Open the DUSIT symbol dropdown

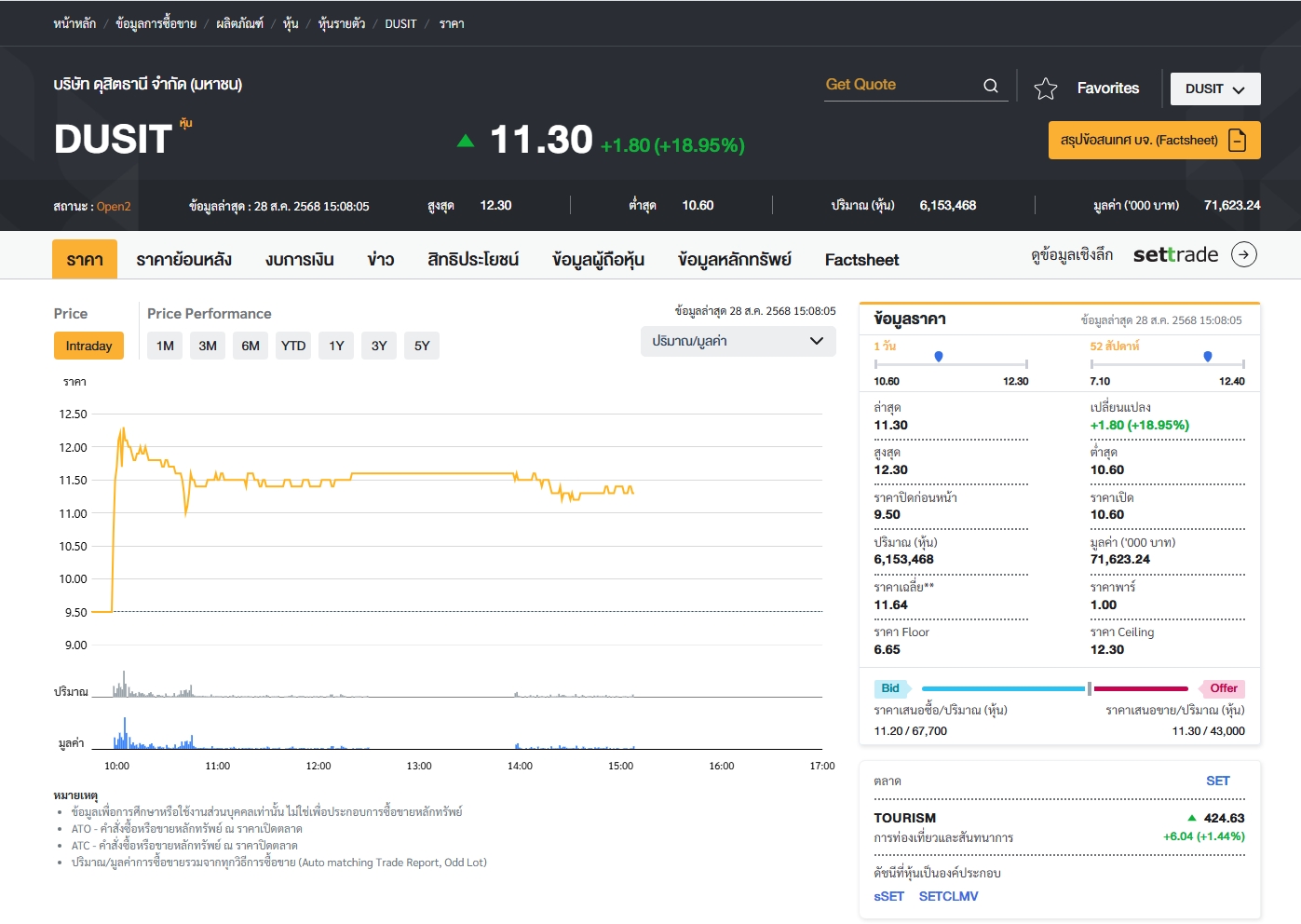click(x=1215, y=89)
